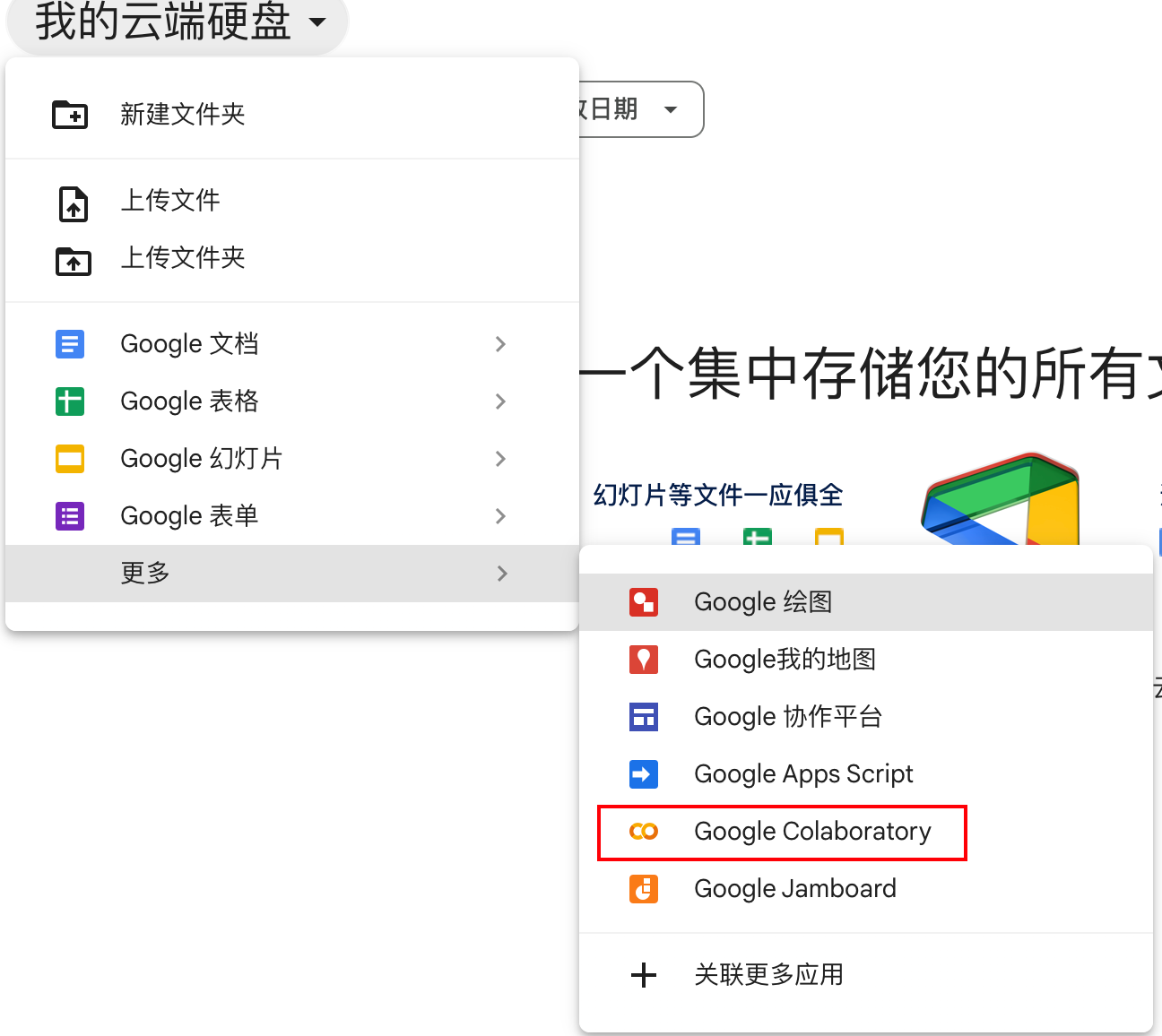Choose Google 幻灯片 menu item
Screen dimensions: 1162x1036
292,459
